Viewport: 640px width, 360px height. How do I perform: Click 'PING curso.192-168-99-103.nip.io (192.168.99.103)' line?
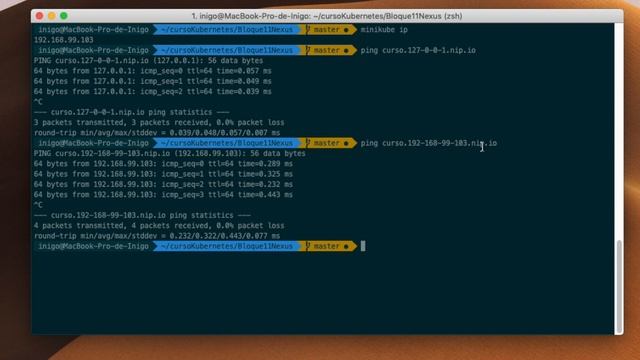coord(169,153)
